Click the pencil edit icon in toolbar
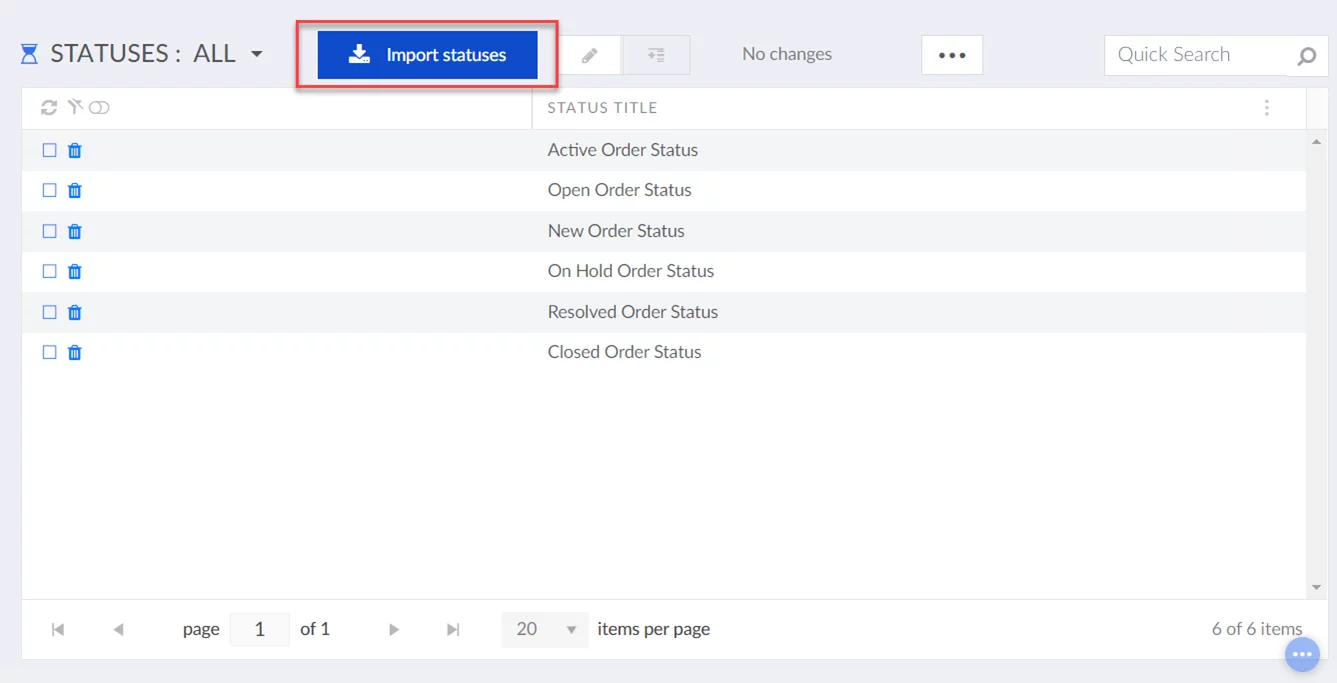 589,55
